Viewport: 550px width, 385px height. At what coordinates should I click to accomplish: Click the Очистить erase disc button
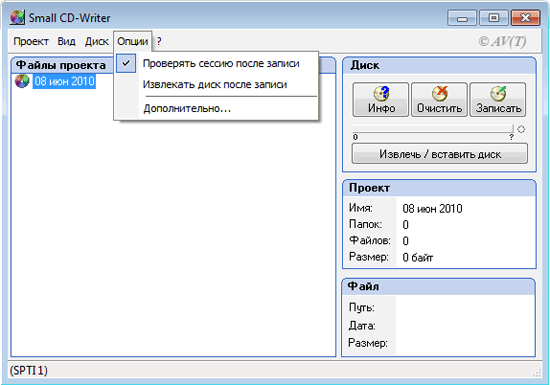439,100
